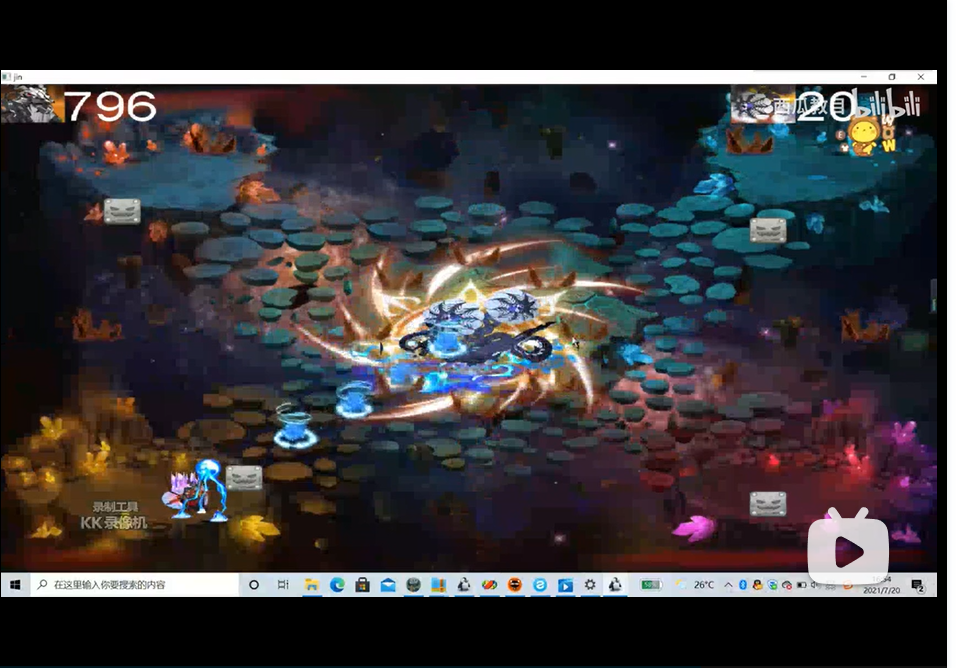
Task: Open Microsoft Store shopping bag icon
Action: [363, 585]
